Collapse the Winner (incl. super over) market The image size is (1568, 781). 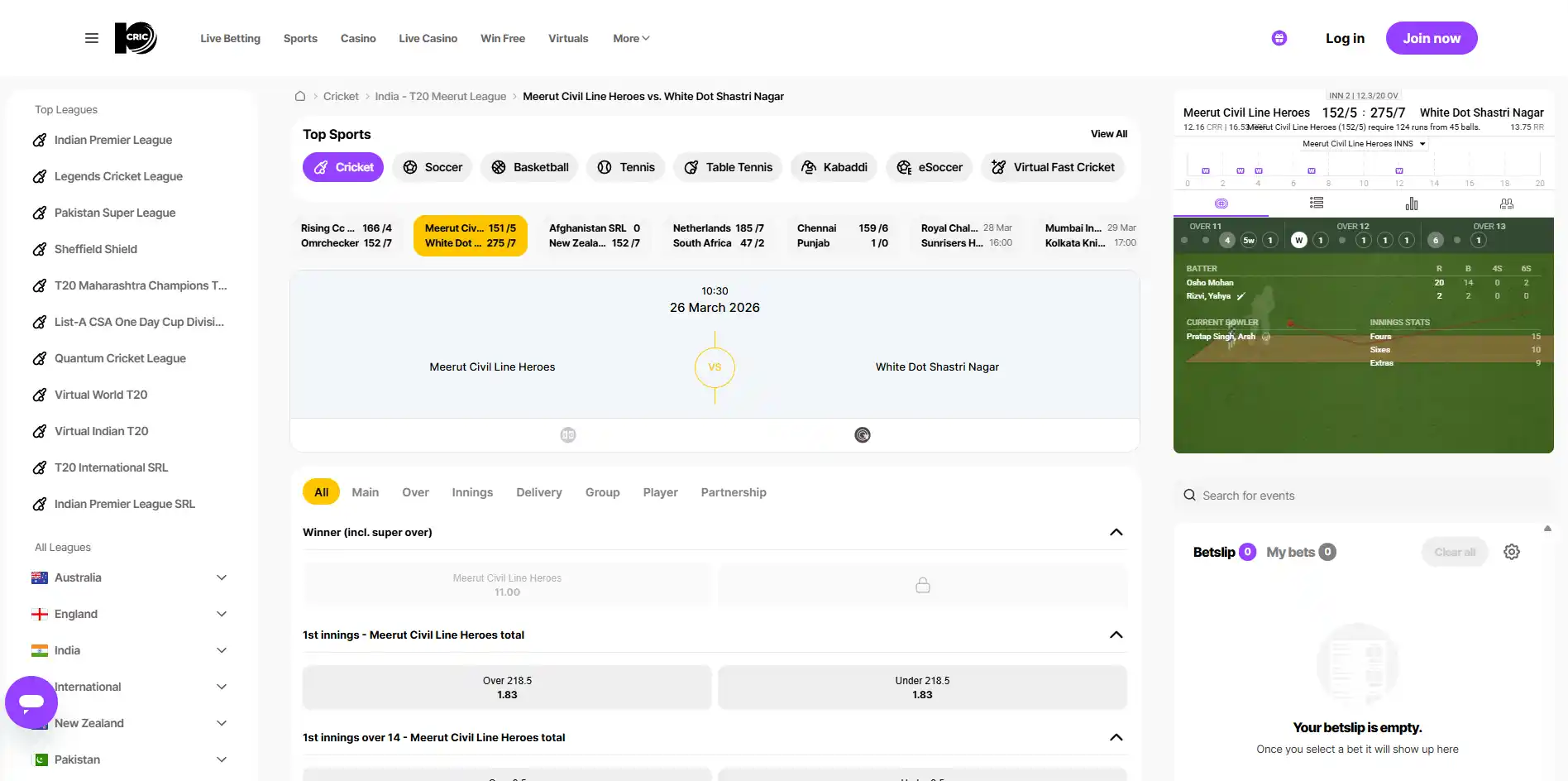coord(1116,532)
